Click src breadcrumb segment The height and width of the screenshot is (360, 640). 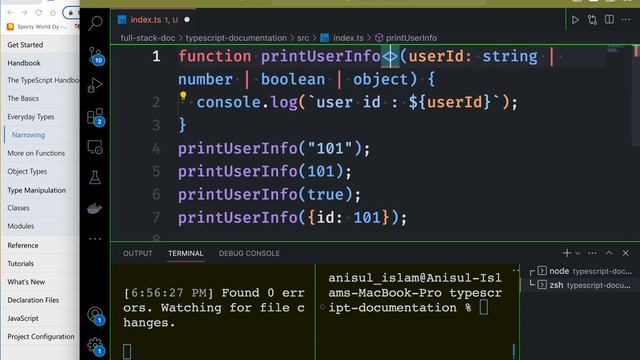coord(303,38)
